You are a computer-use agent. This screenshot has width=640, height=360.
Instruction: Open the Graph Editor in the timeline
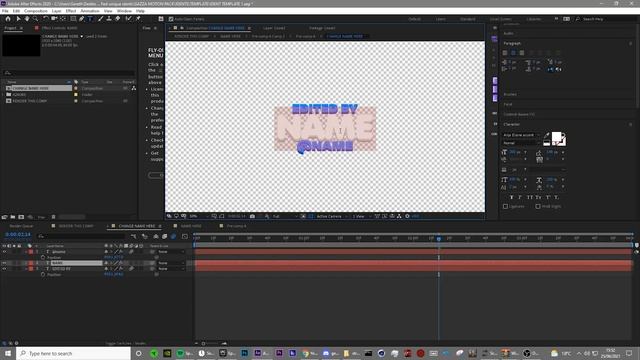185,236
